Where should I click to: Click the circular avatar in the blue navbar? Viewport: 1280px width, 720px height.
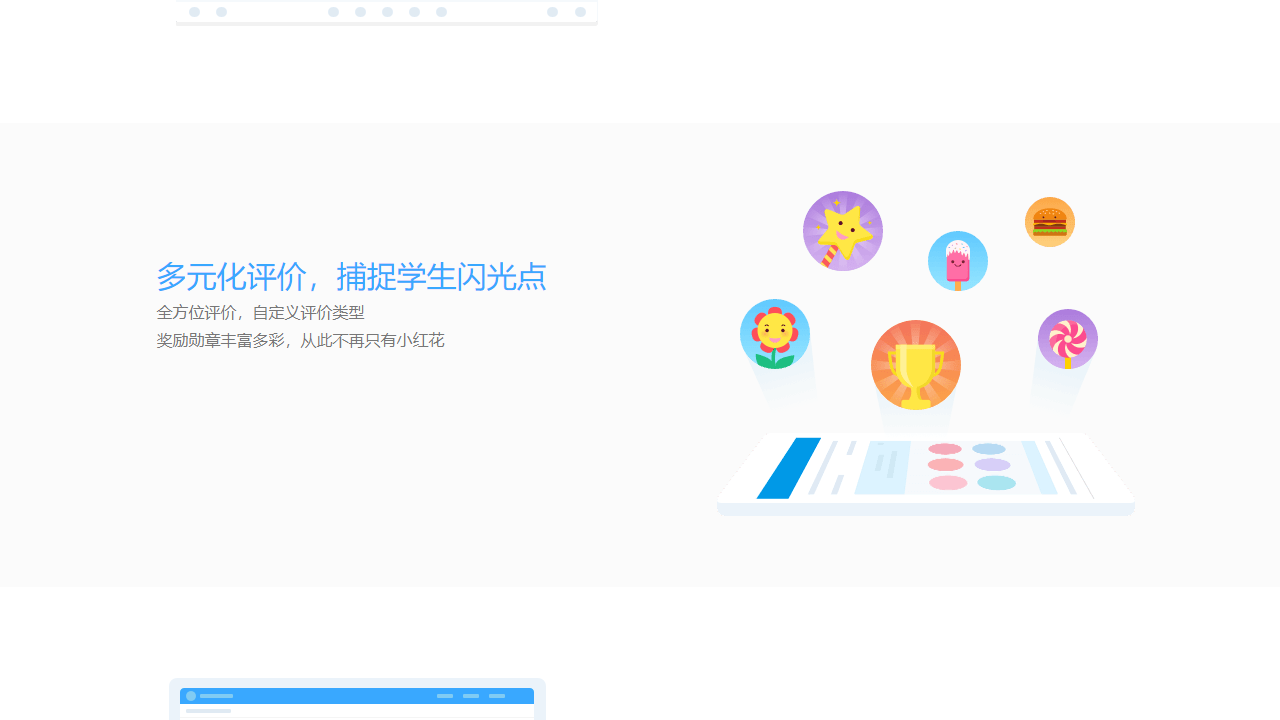pos(191,696)
